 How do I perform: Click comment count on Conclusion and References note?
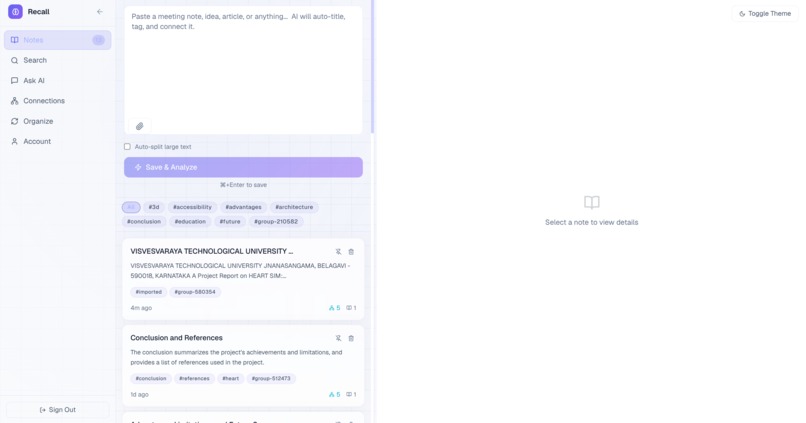pyautogui.click(x=351, y=395)
